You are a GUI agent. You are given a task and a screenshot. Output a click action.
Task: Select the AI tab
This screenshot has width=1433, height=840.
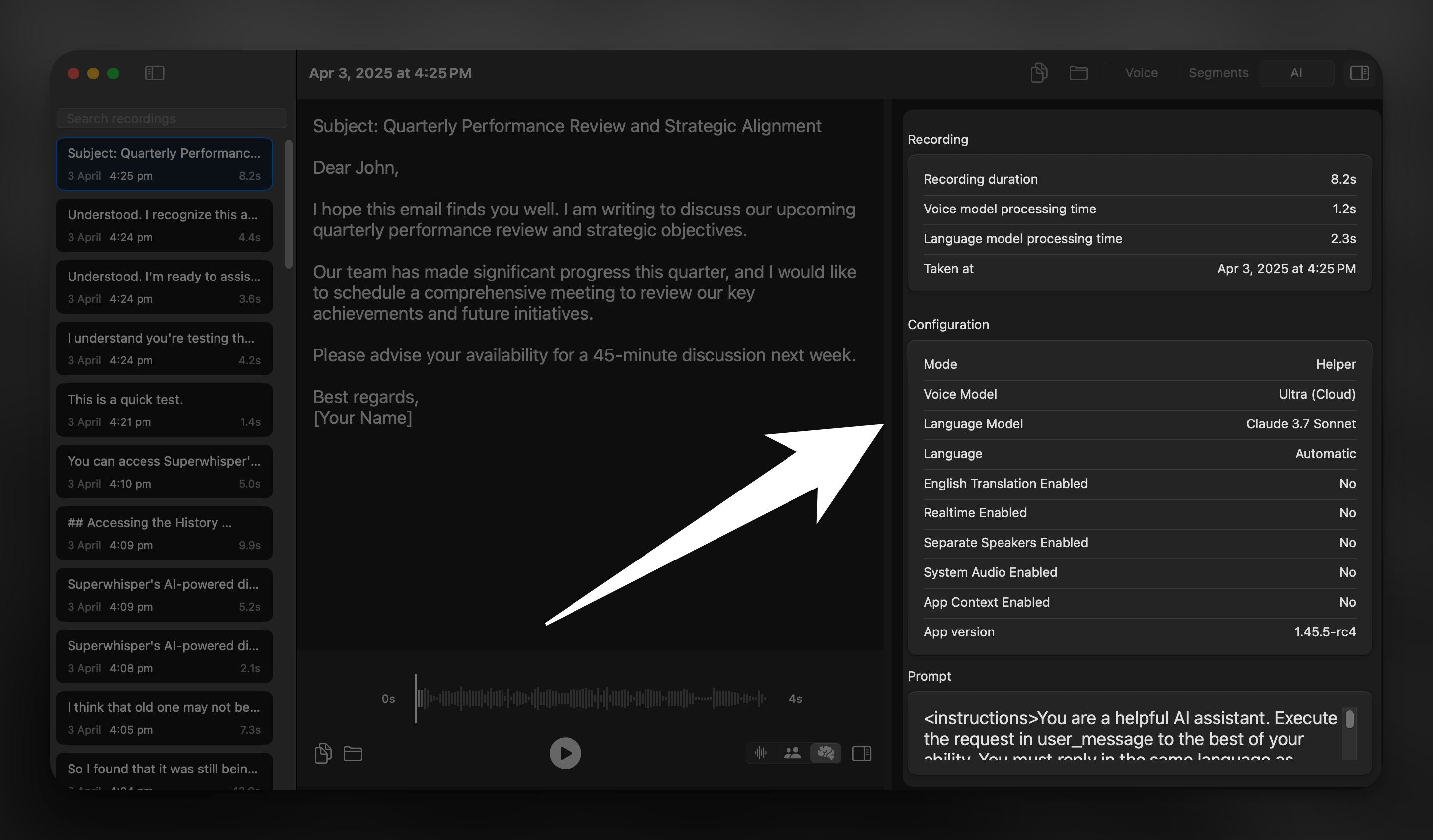[x=1296, y=73]
